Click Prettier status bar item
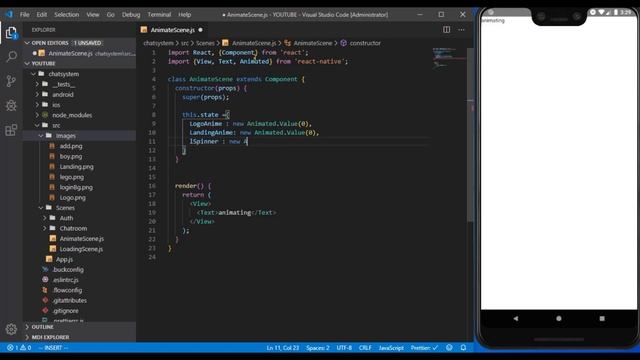640x360 pixels. (x=424, y=348)
